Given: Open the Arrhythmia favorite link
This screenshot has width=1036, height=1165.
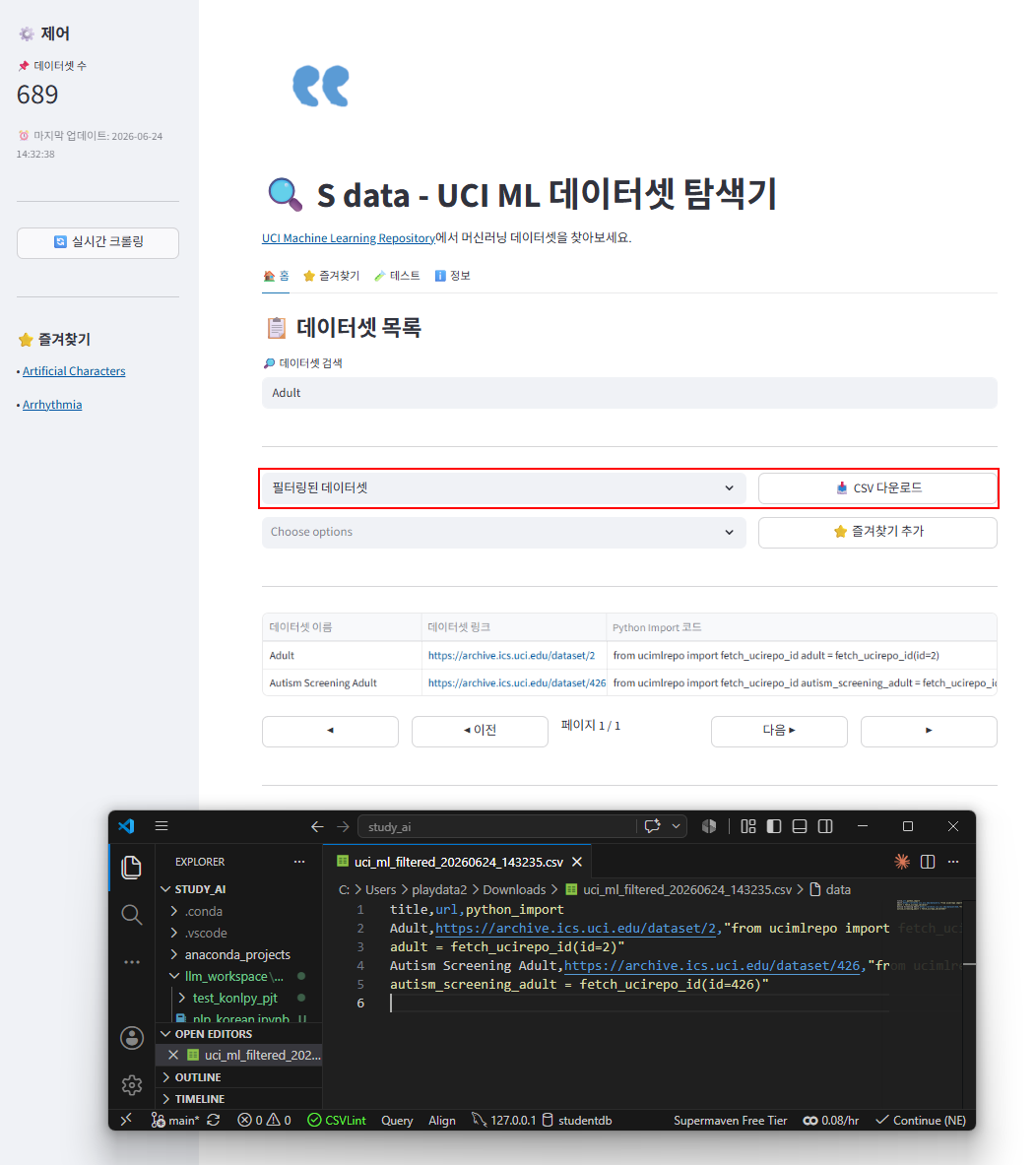Looking at the screenshot, I should (52, 404).
